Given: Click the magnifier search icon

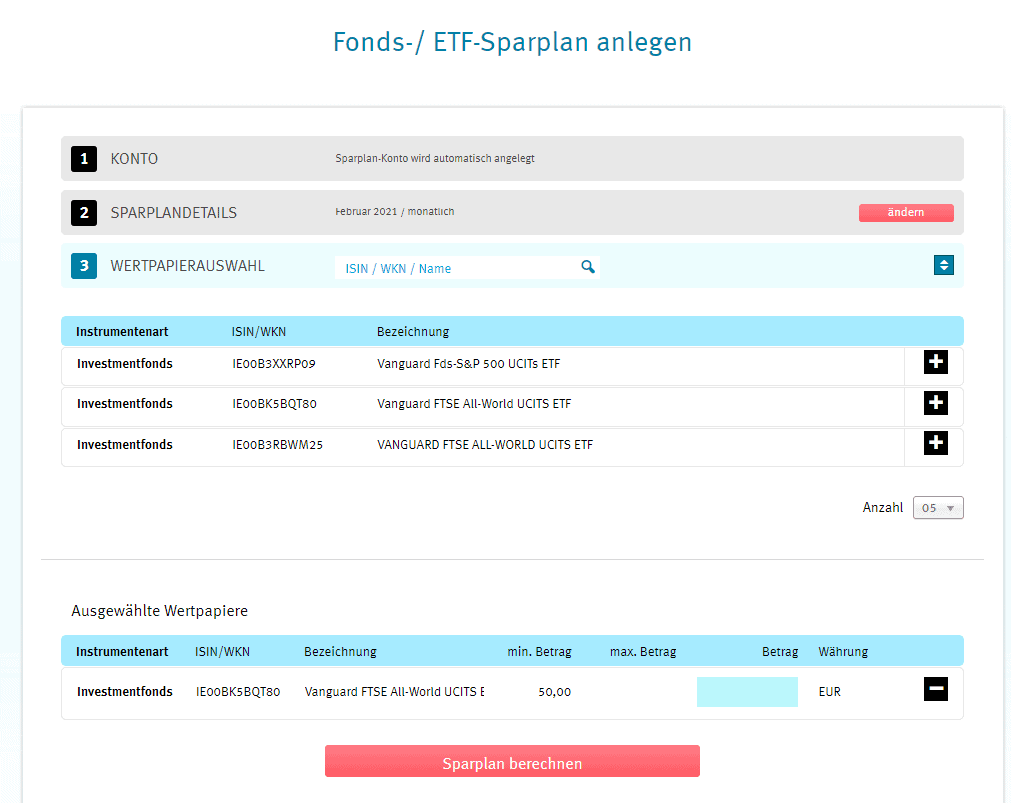Looking at the screenshot, I should tap(587, 266).
